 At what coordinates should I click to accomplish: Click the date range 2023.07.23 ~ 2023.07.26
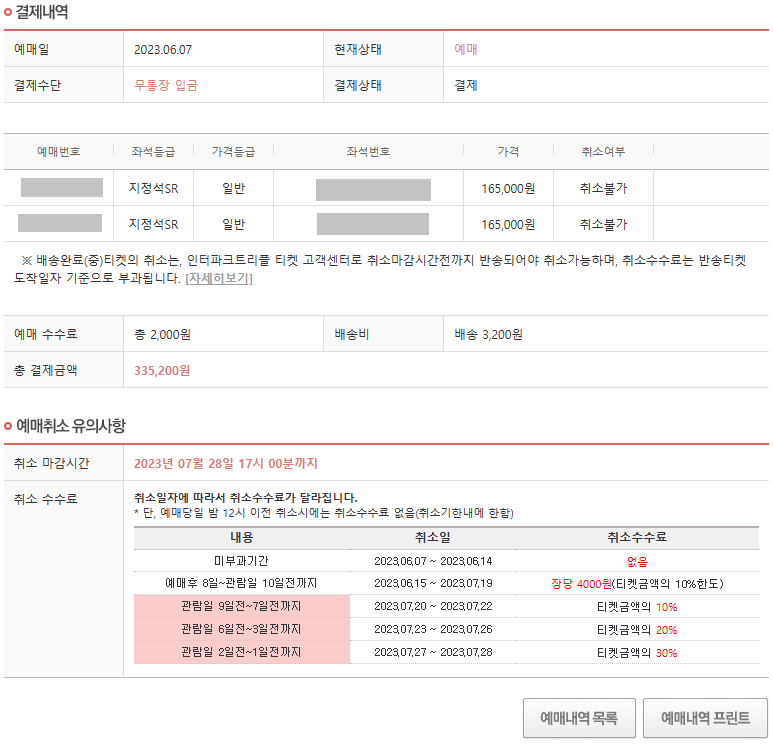click(433, 630)
